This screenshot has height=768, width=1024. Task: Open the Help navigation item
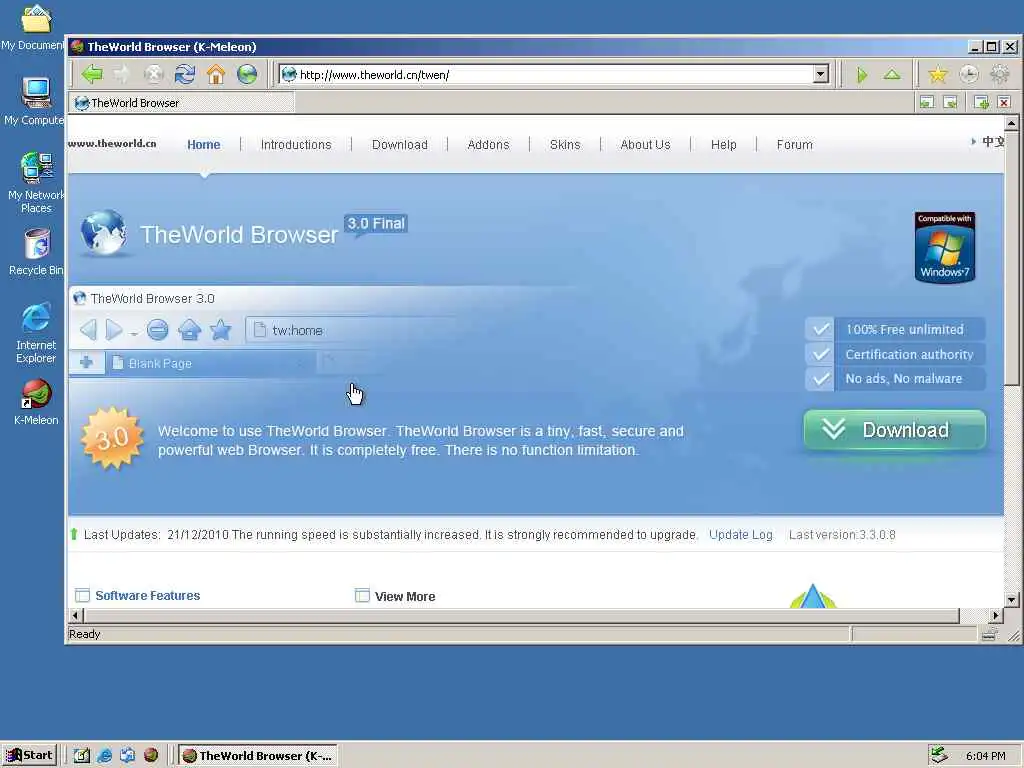724,144
